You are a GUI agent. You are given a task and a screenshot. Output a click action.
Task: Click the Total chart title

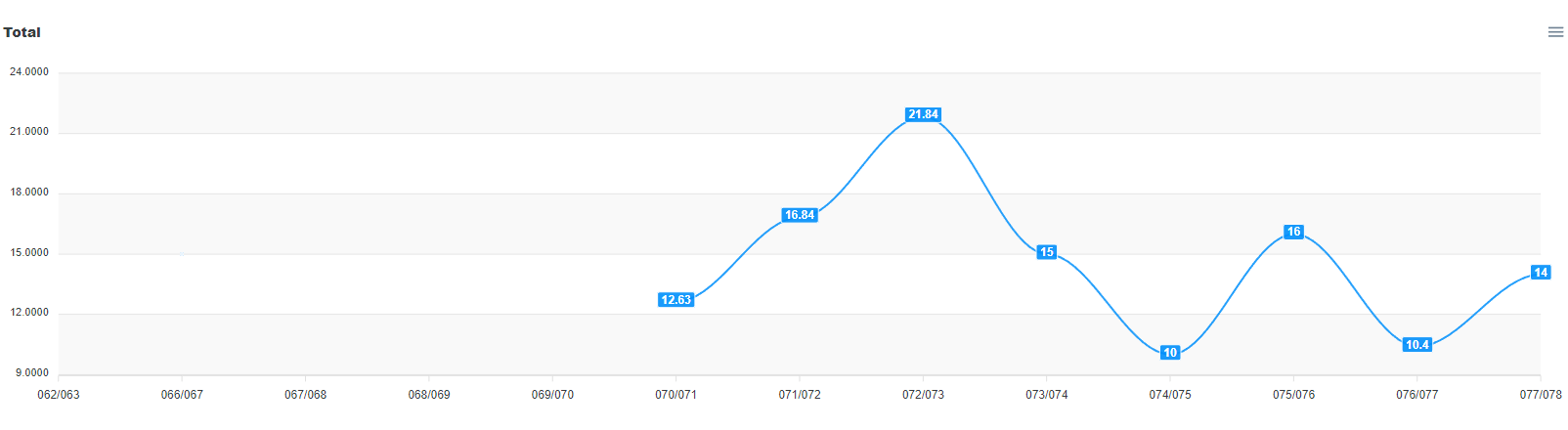point(22,32)
